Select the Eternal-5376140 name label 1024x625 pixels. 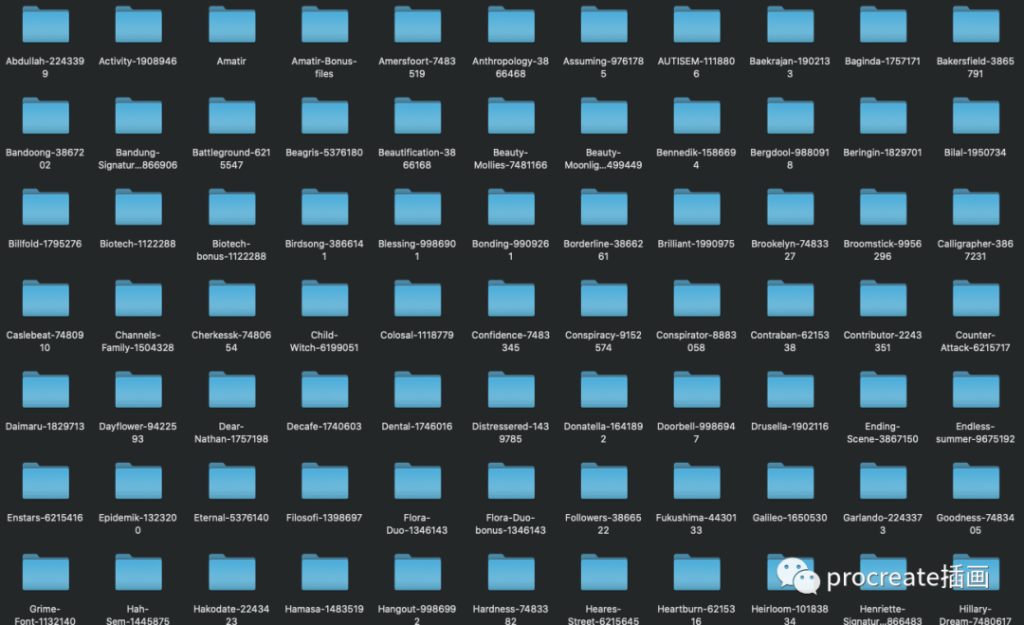(x=231, y=519)
